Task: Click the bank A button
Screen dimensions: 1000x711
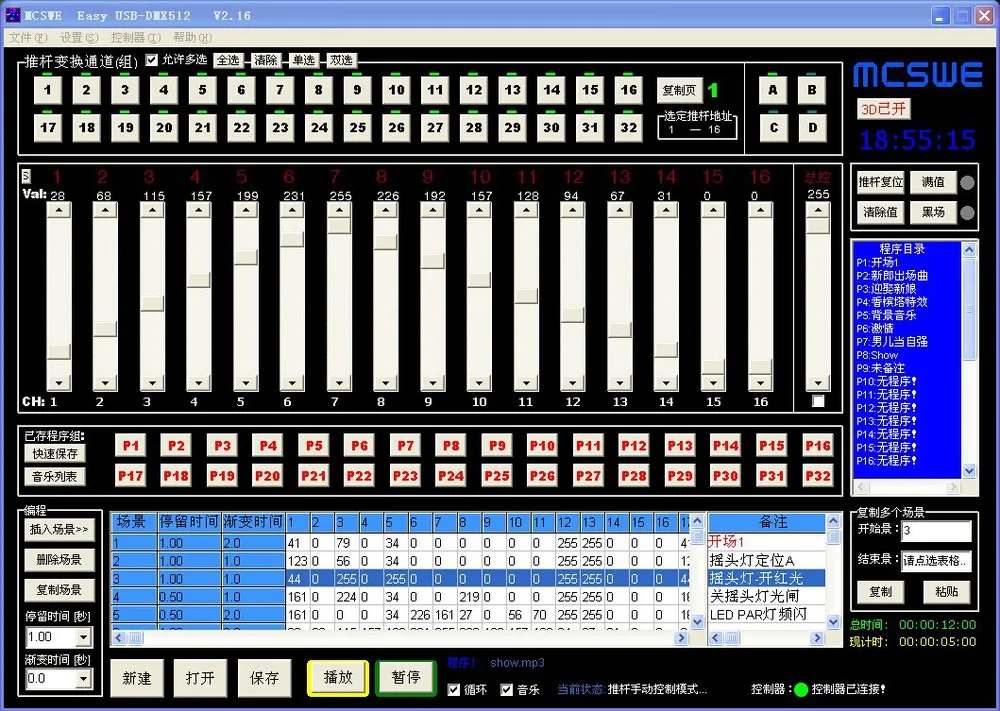Action: (x=773, y=90)
